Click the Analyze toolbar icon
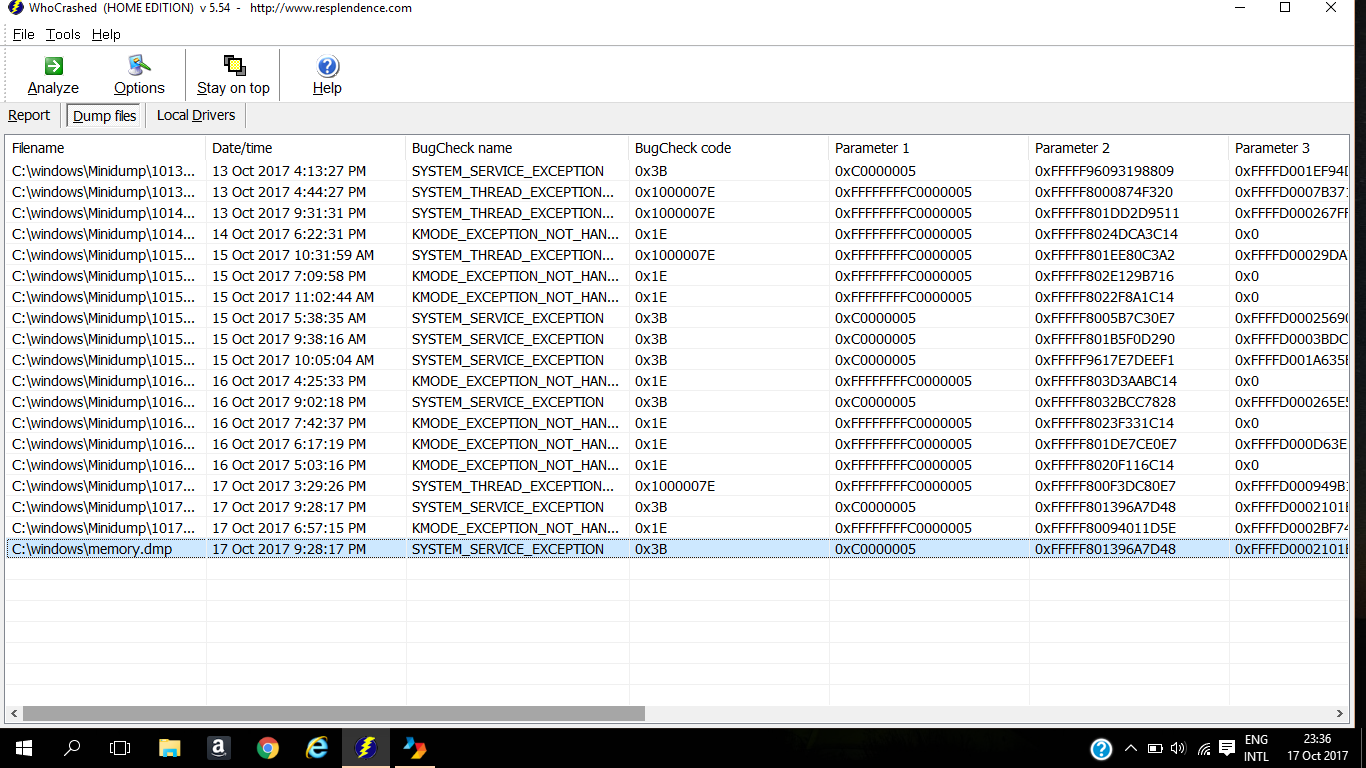This screenshot has height=768, width=1366. click(x=54, y=66)
